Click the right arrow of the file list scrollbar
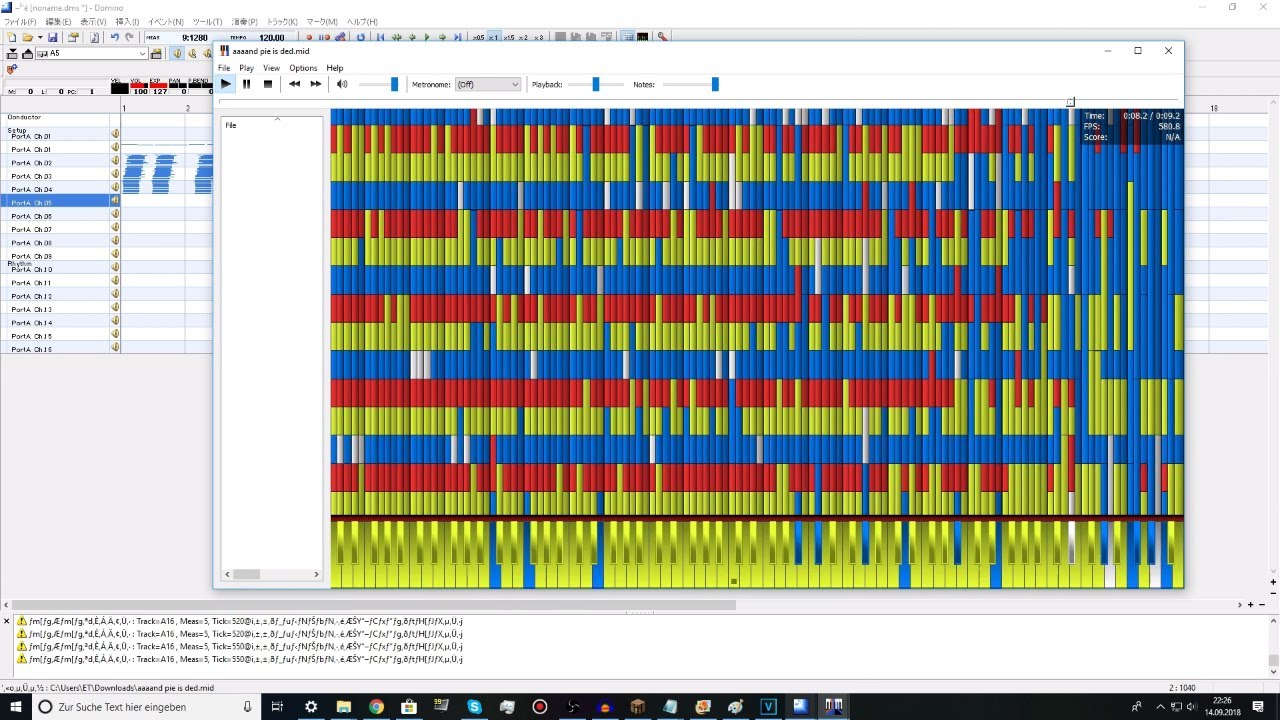This screenshot has width=1280, height=720. tap(316, 574)
